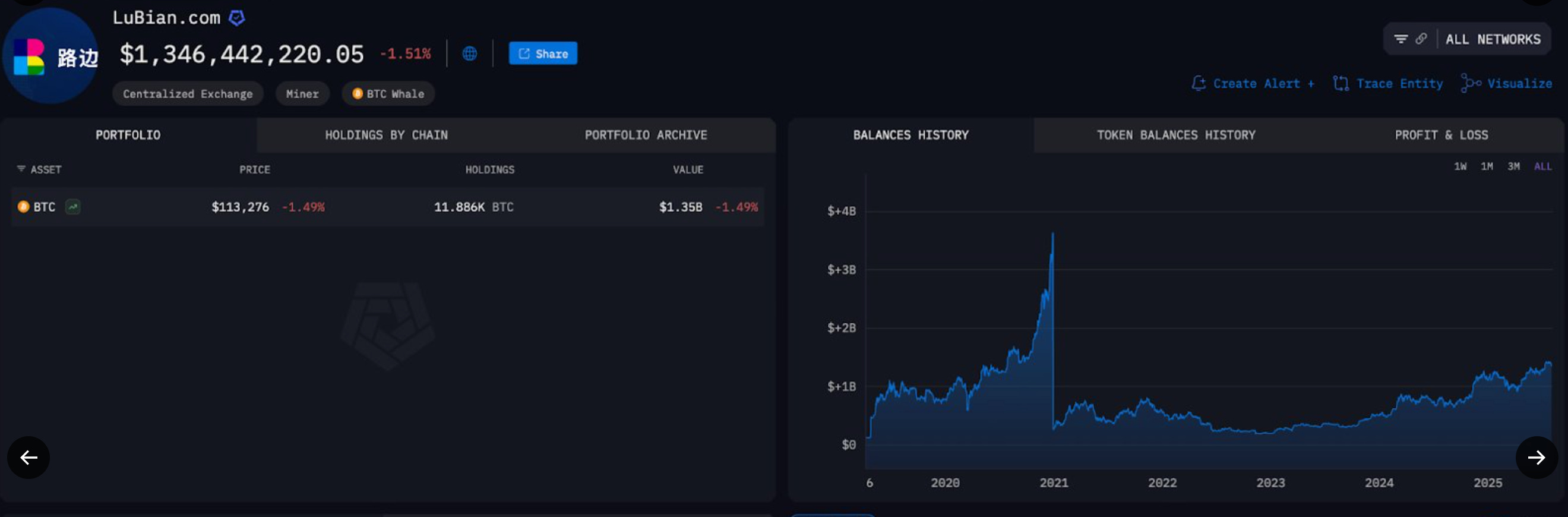Select the Miner tag
This screenshot has height=517, width=1568.
[x=302, y=94]
